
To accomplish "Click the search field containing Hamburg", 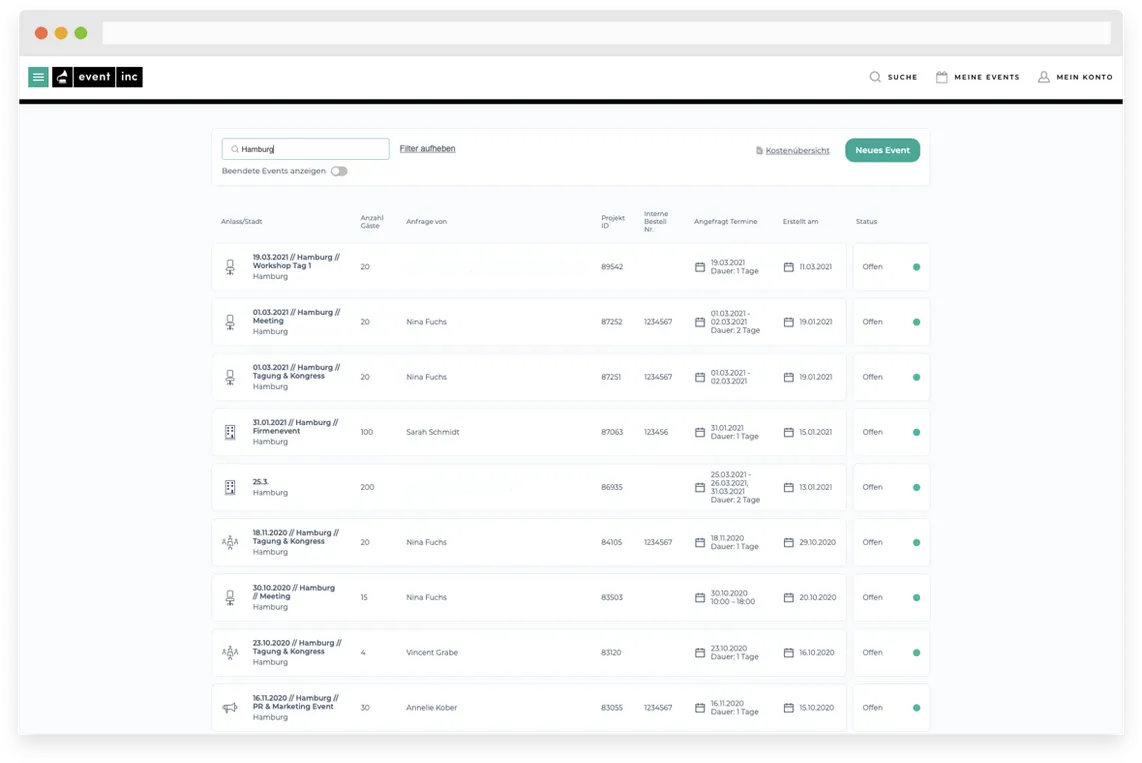I will coord(305,149).
